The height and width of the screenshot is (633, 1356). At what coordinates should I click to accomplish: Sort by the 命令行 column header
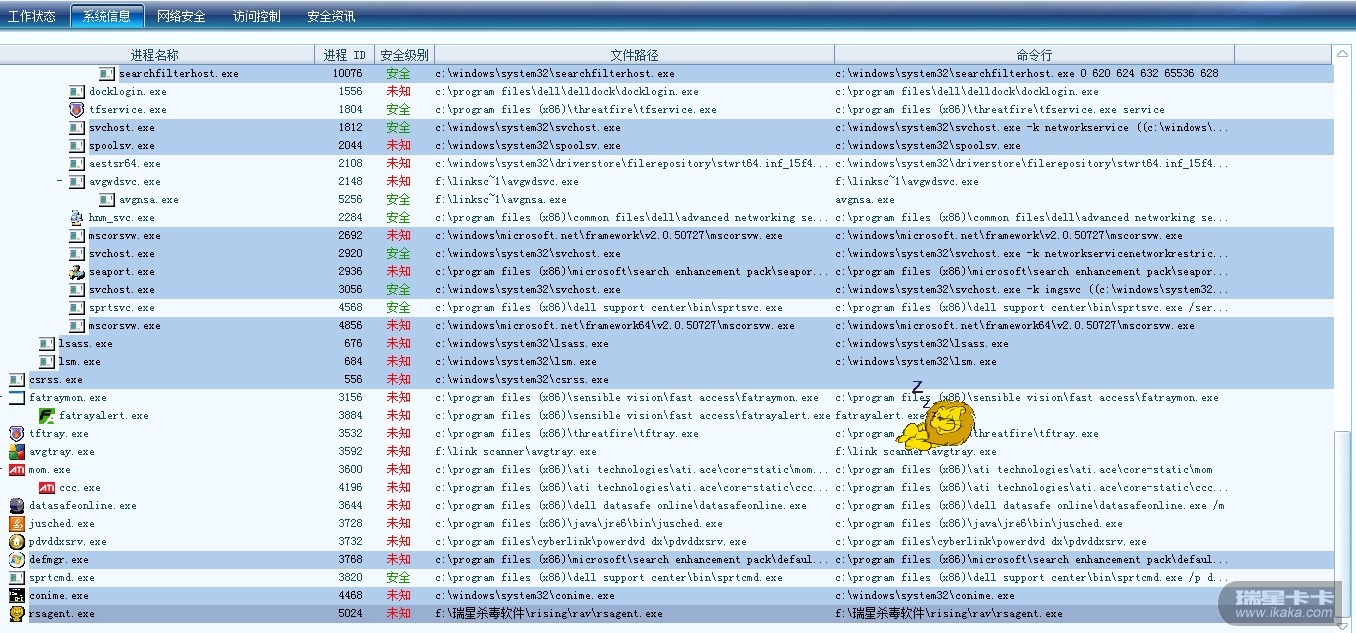pos(1034,54)
